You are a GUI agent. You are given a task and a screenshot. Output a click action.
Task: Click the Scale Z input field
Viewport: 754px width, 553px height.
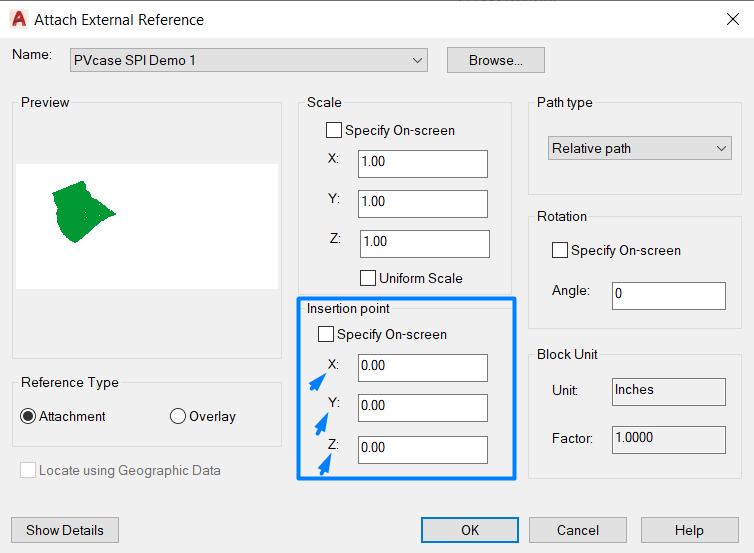click(424, 243)
